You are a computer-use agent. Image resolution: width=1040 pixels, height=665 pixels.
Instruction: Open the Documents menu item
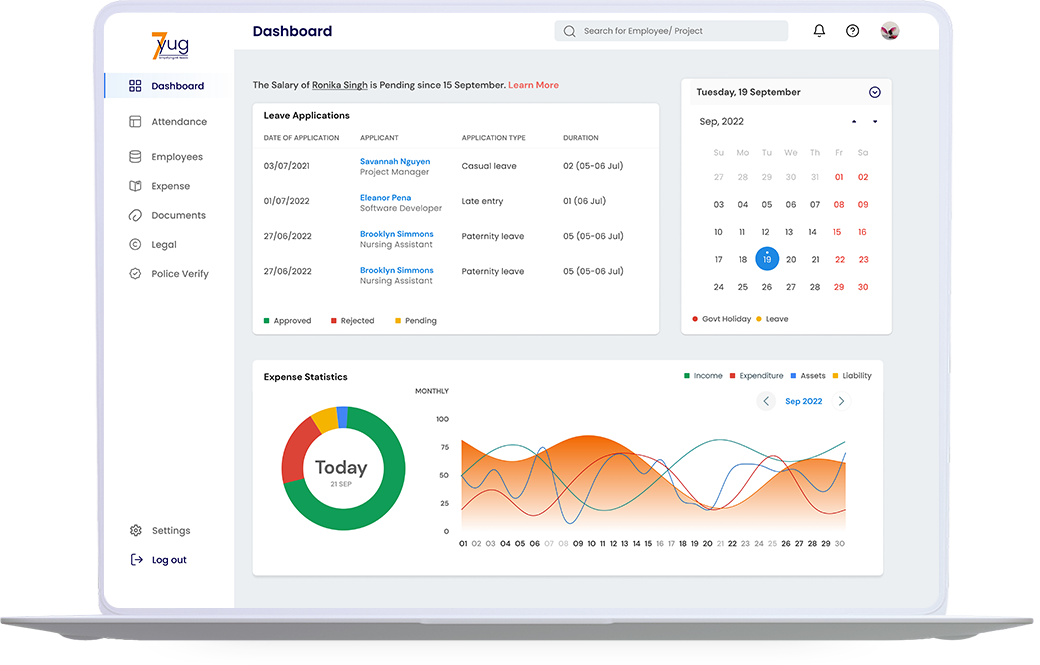tap(178, 216)
